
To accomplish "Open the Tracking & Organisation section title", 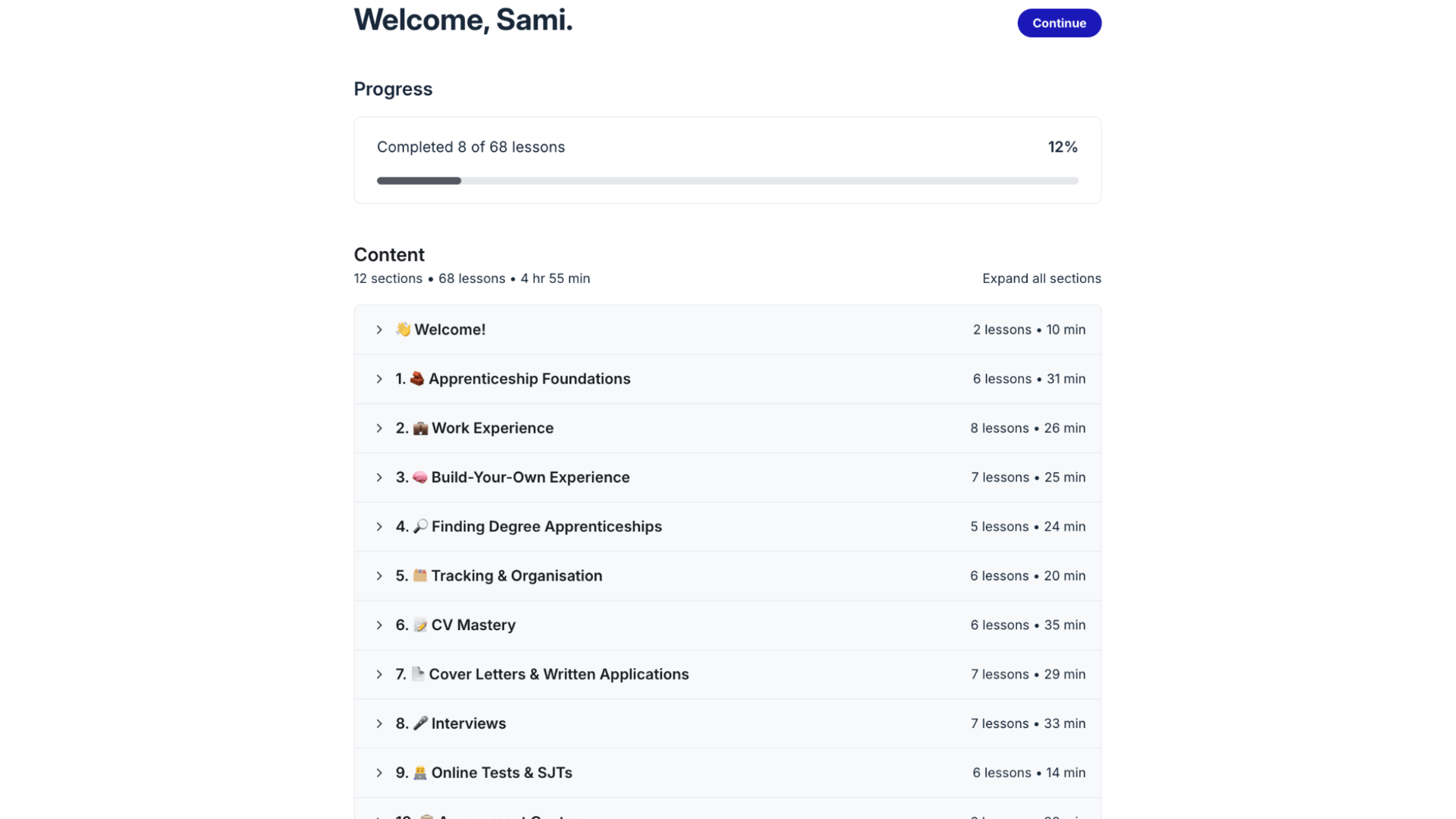I will click(516, 576).
